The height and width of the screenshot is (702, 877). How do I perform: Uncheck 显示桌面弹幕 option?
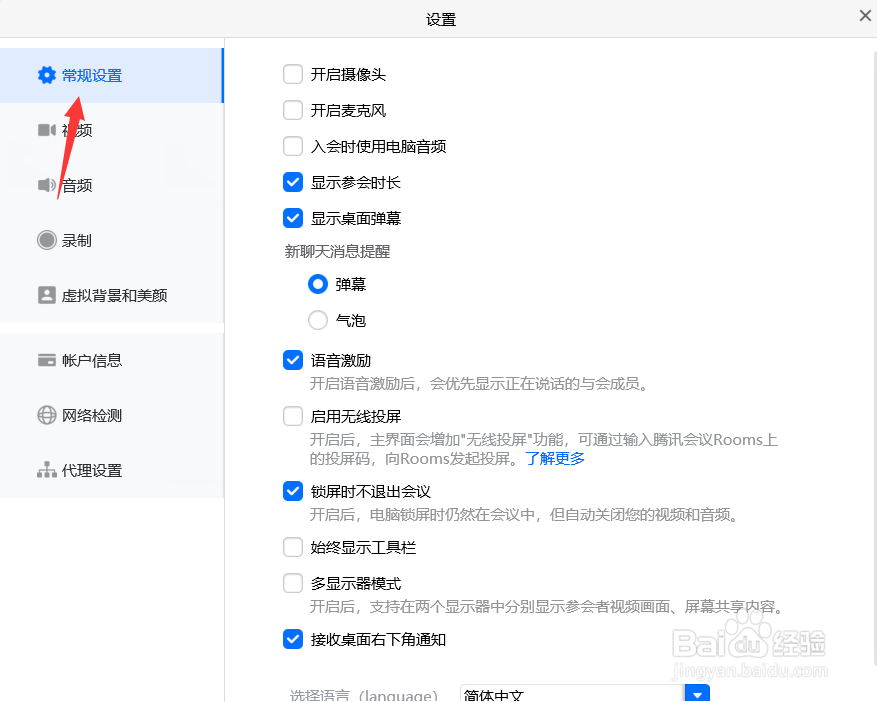(293, 218)
